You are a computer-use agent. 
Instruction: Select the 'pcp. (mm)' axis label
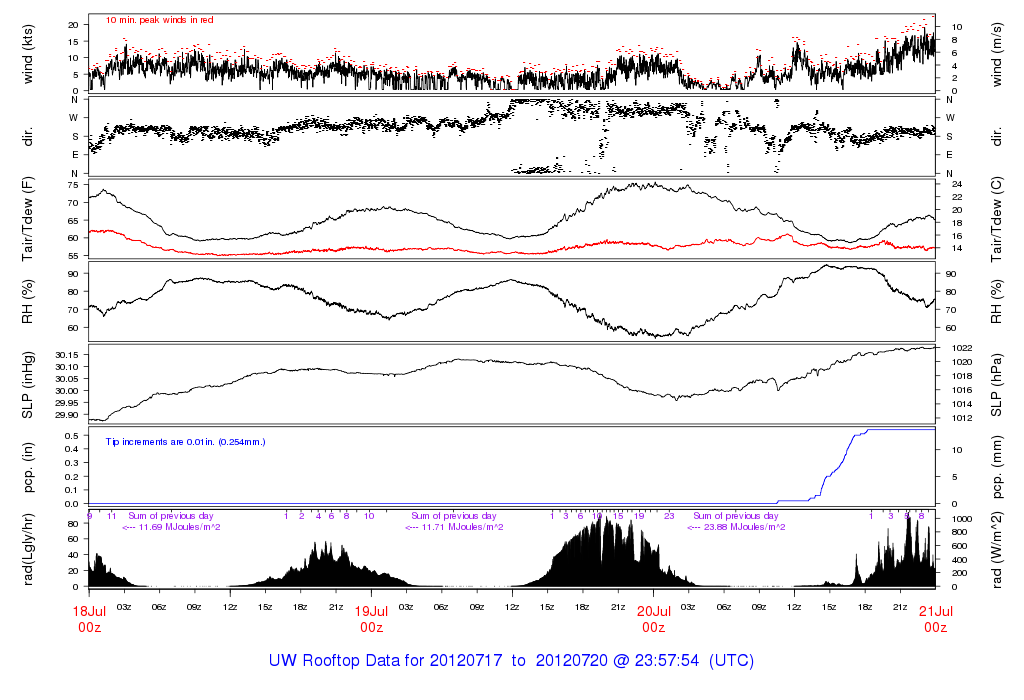[997, 468]
